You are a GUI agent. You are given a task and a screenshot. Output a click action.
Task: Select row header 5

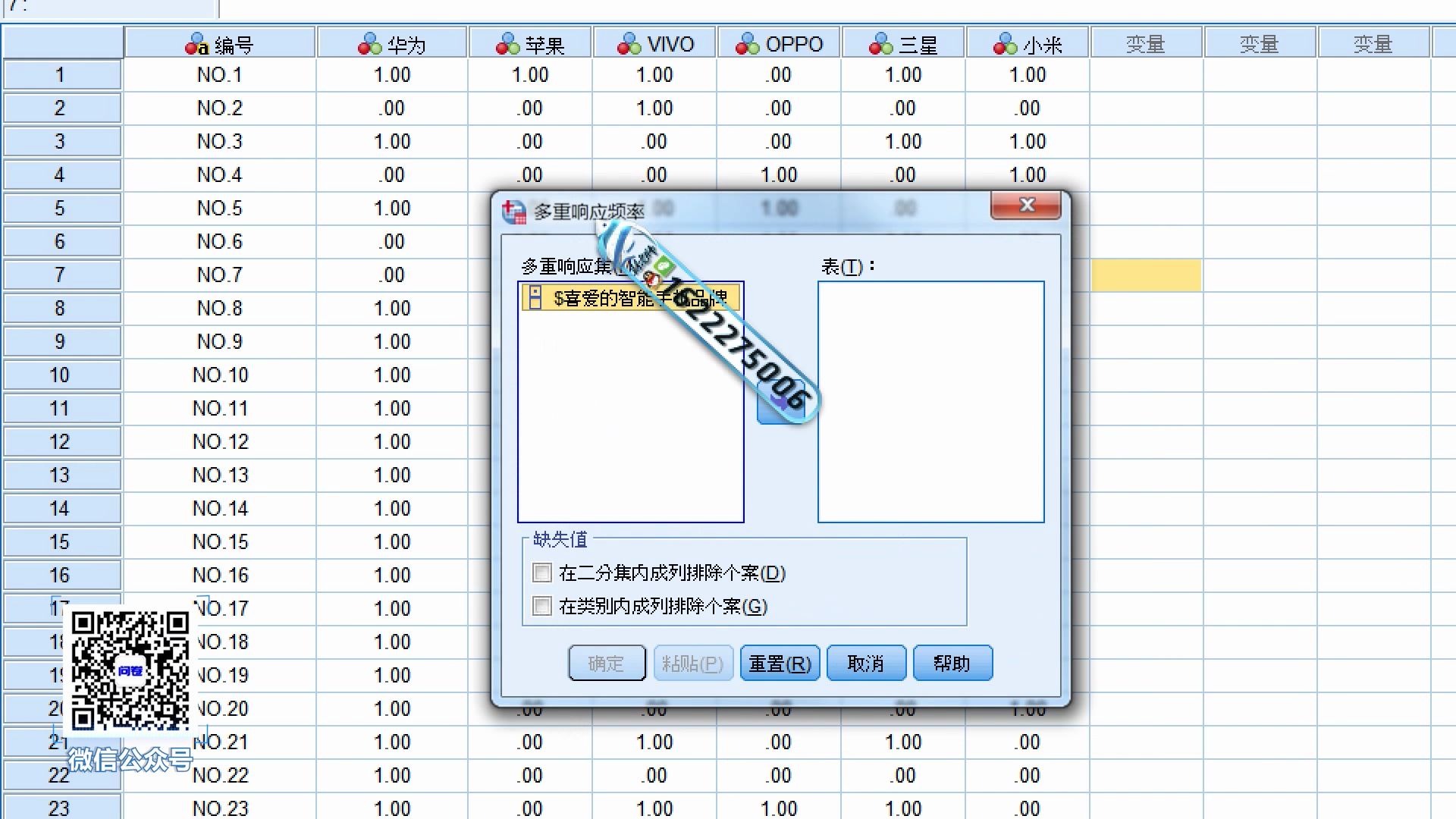coord(61,209)
